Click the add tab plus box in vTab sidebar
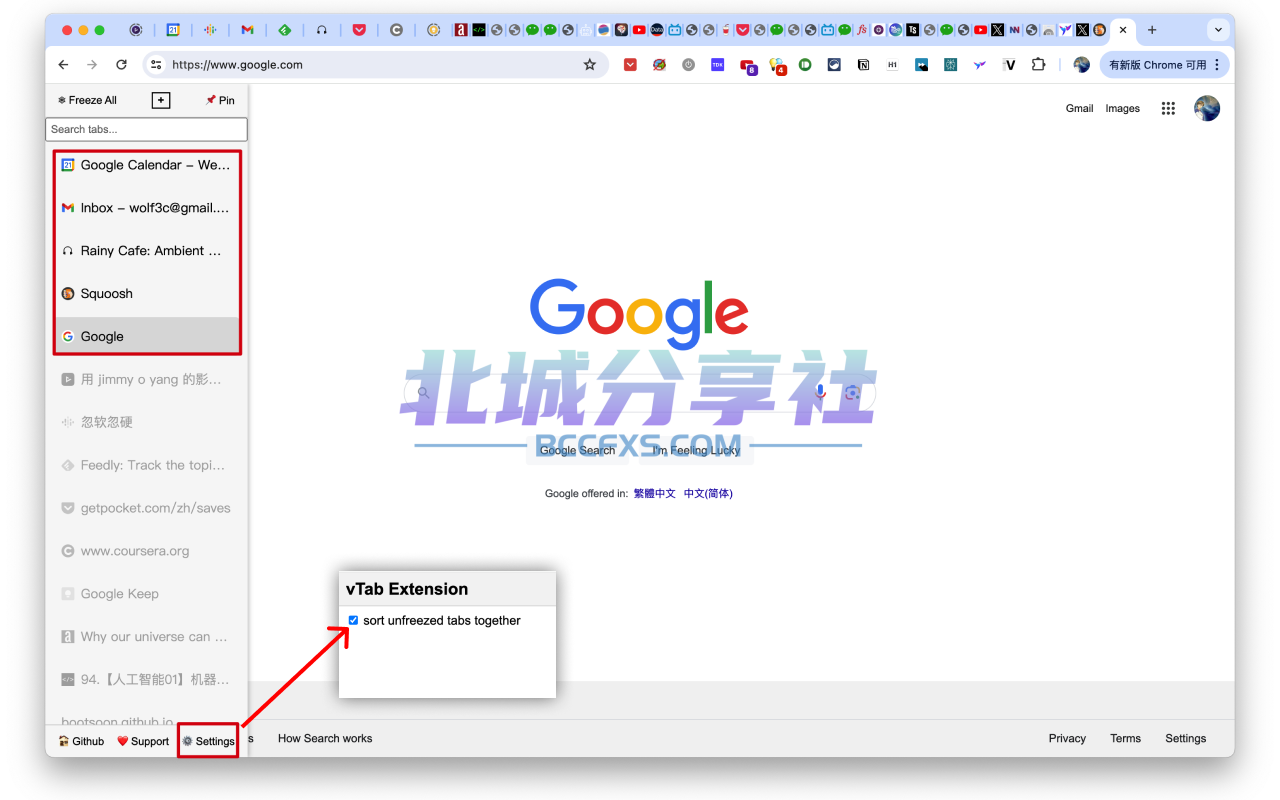 [161, 100]
